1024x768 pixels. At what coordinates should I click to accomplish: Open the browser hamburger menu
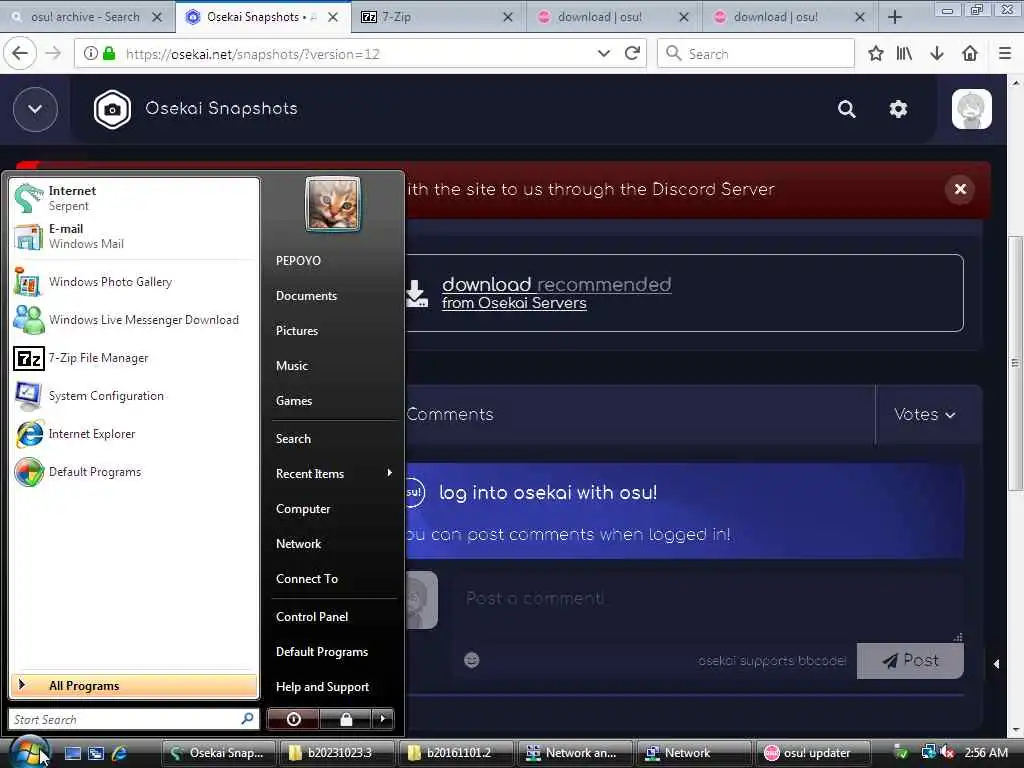tap(1005, 54)
